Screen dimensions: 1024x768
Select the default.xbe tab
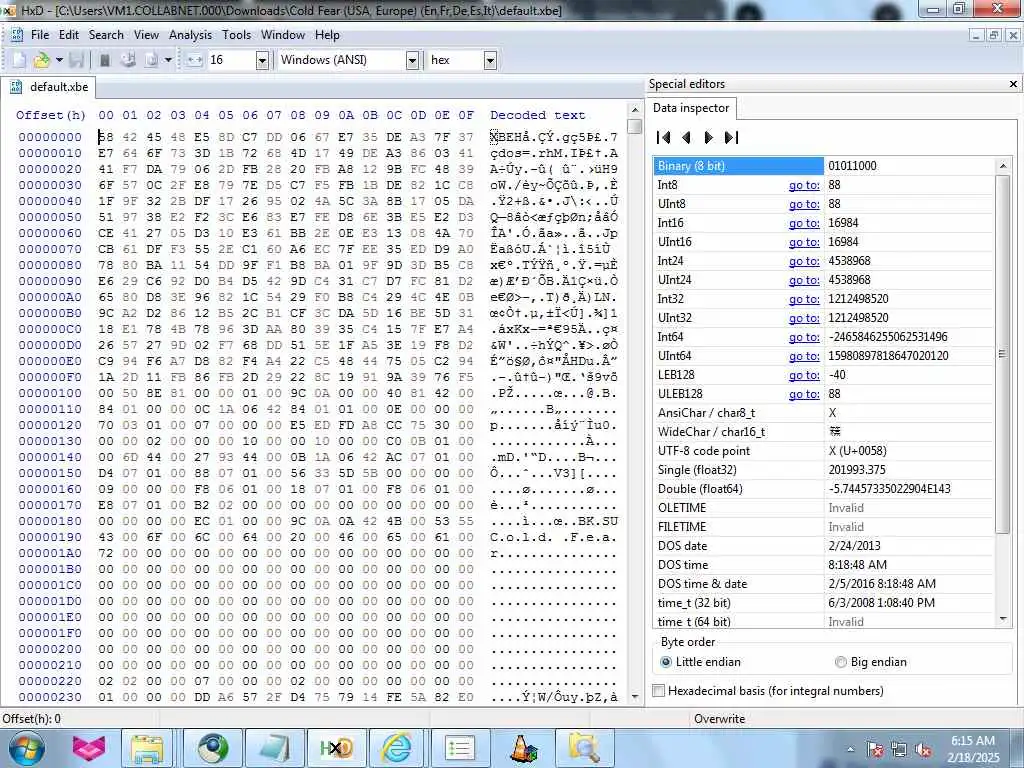pyautogui.click(x=50, y=87)
